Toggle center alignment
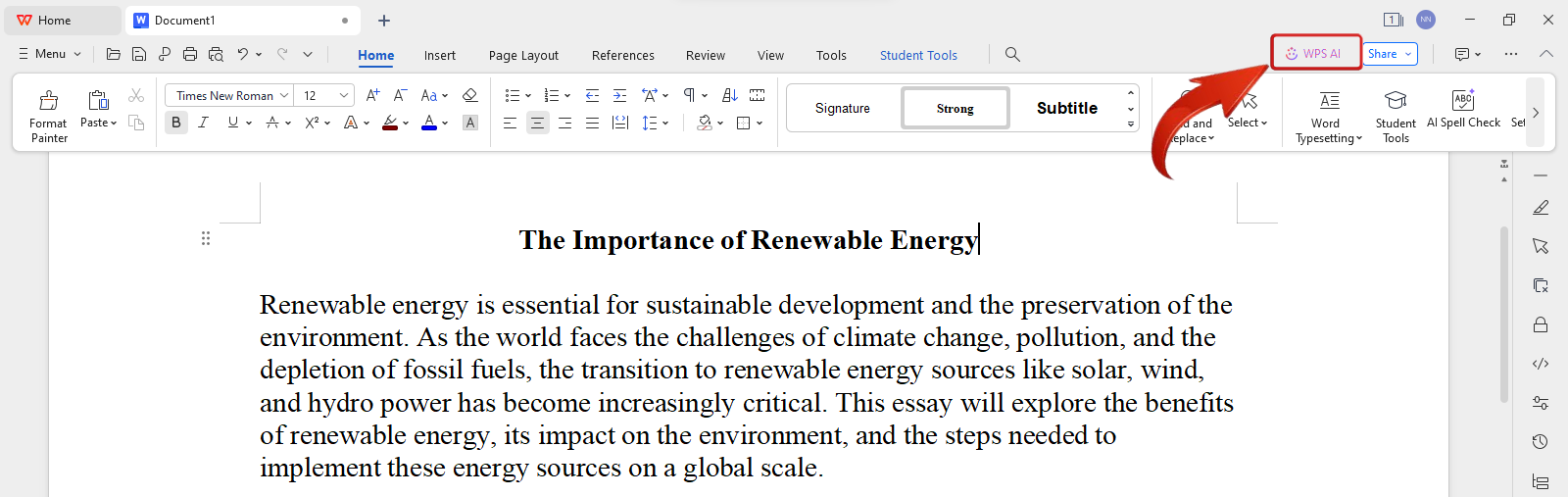 (537, 123)
